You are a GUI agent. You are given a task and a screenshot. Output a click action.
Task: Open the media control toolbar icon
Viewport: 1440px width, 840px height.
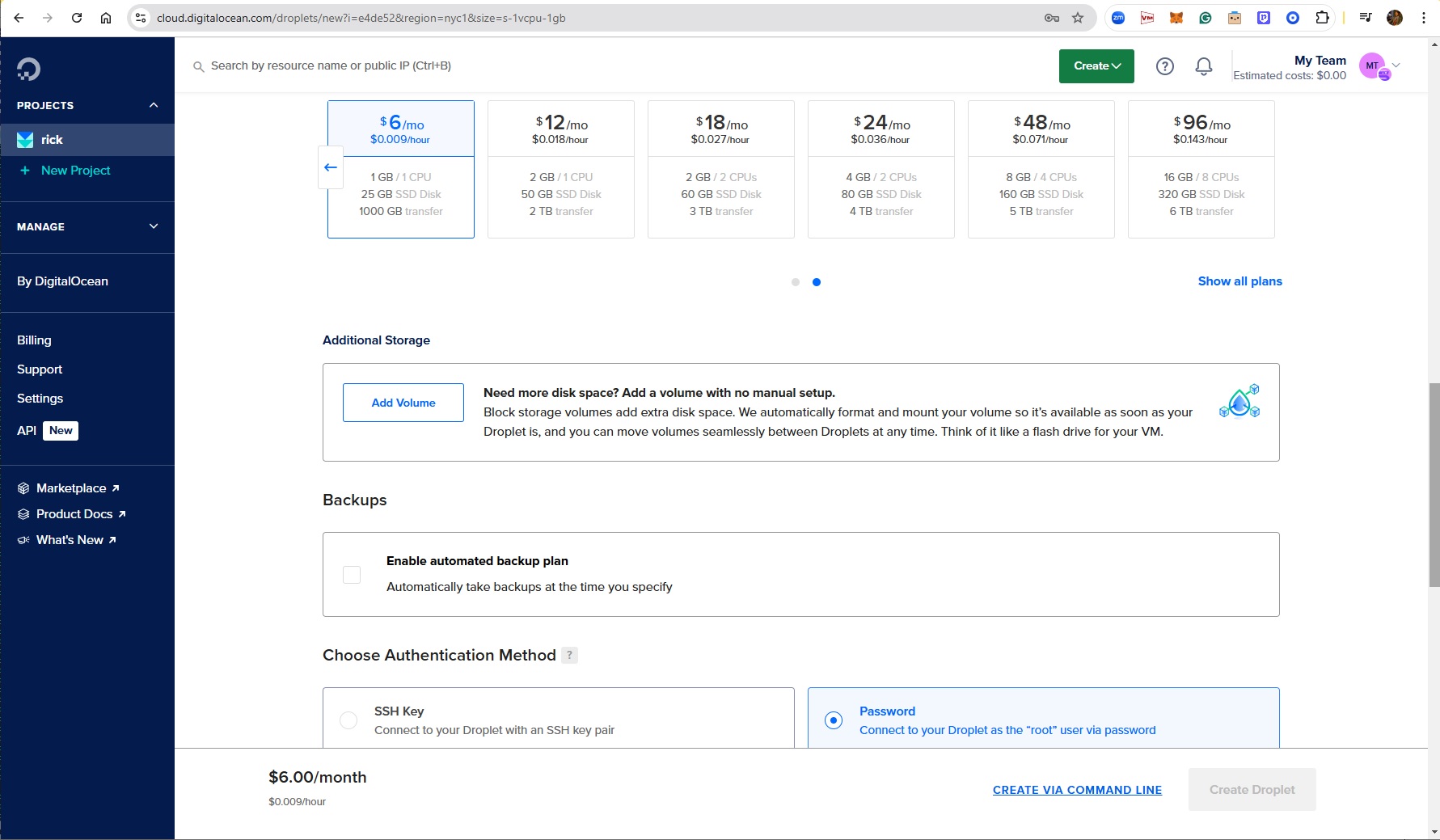point(1366,18)
